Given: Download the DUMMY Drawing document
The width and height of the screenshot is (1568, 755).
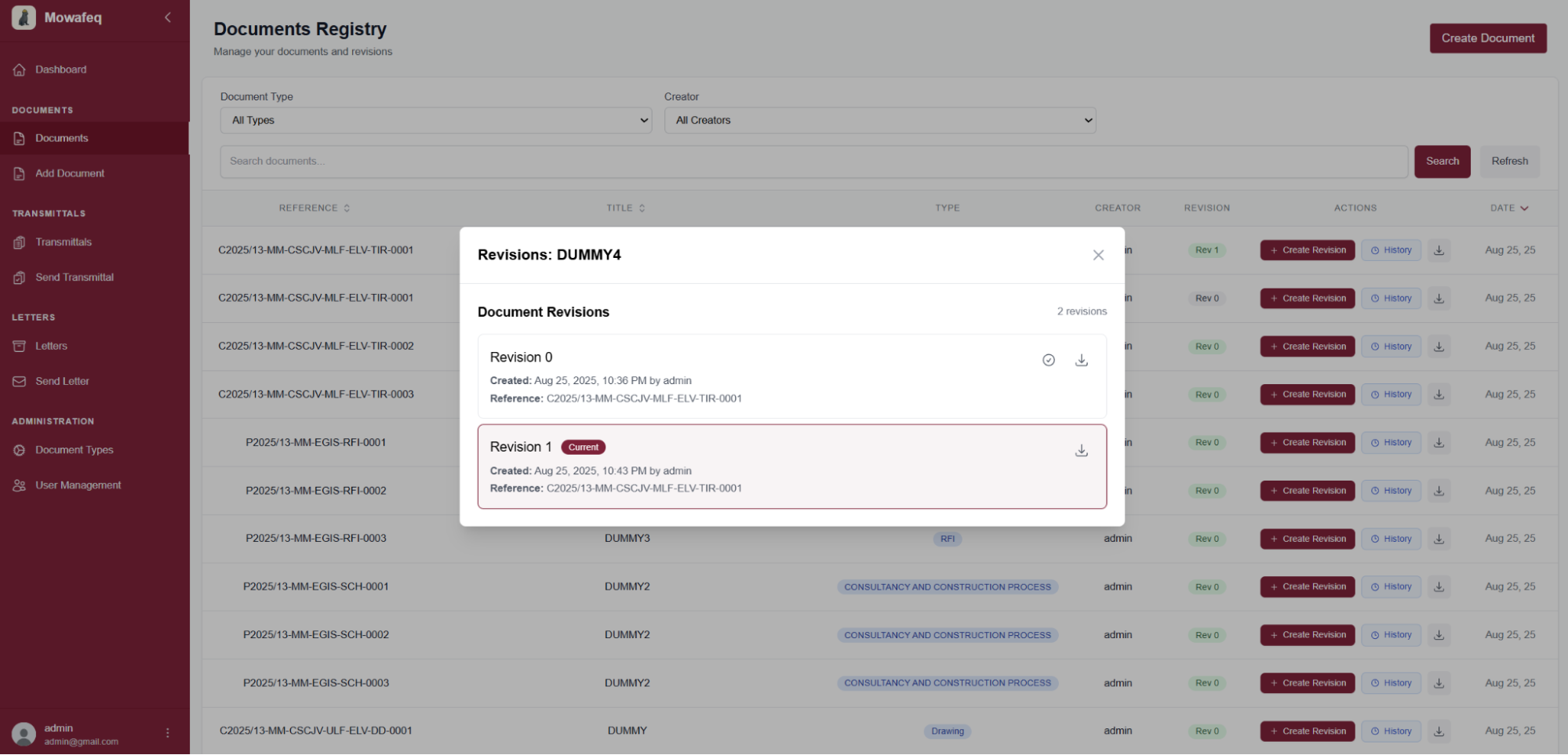Looking at the screenshot, I should tap(1439, 731).
